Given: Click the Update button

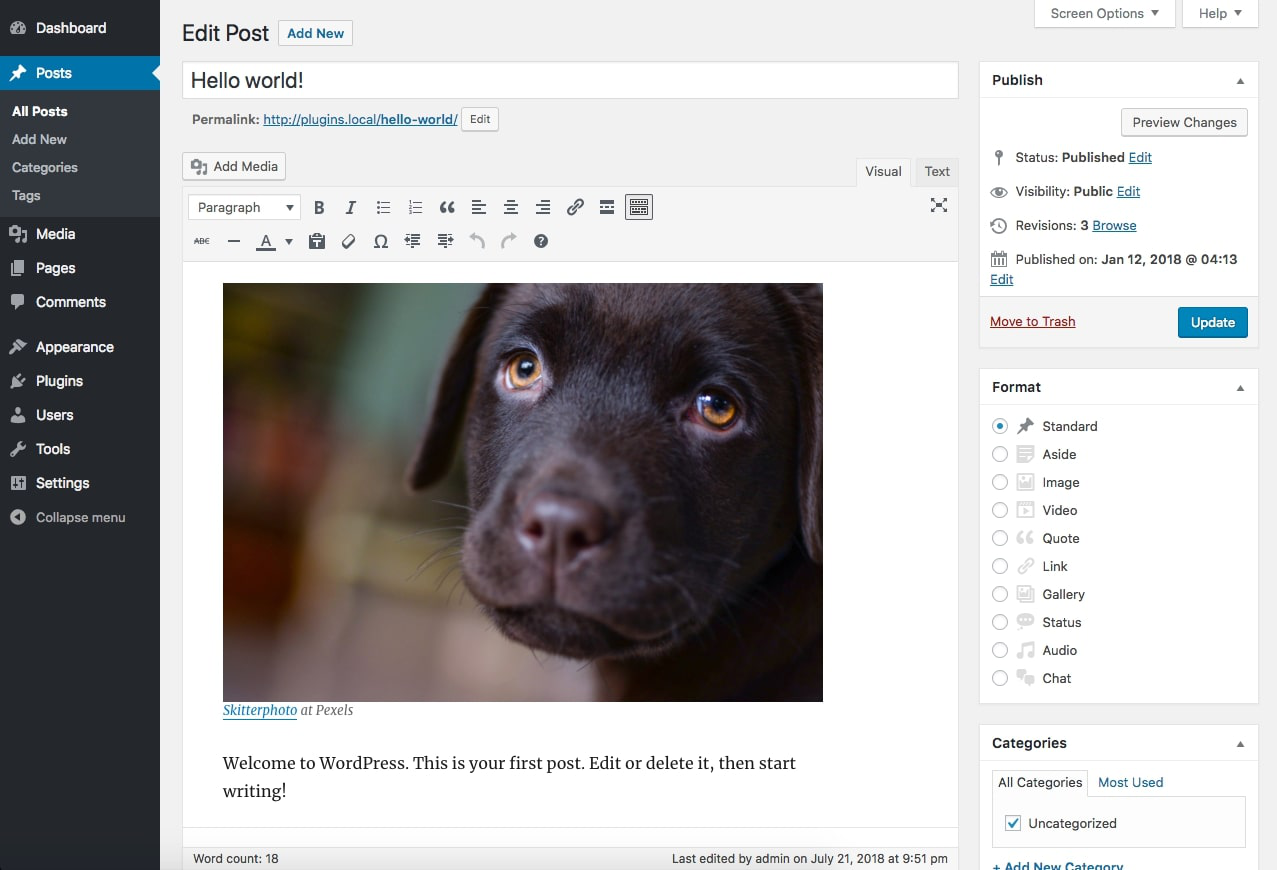Looking at the screenshot, I should pyautogui.click(x=1212, y=322).
